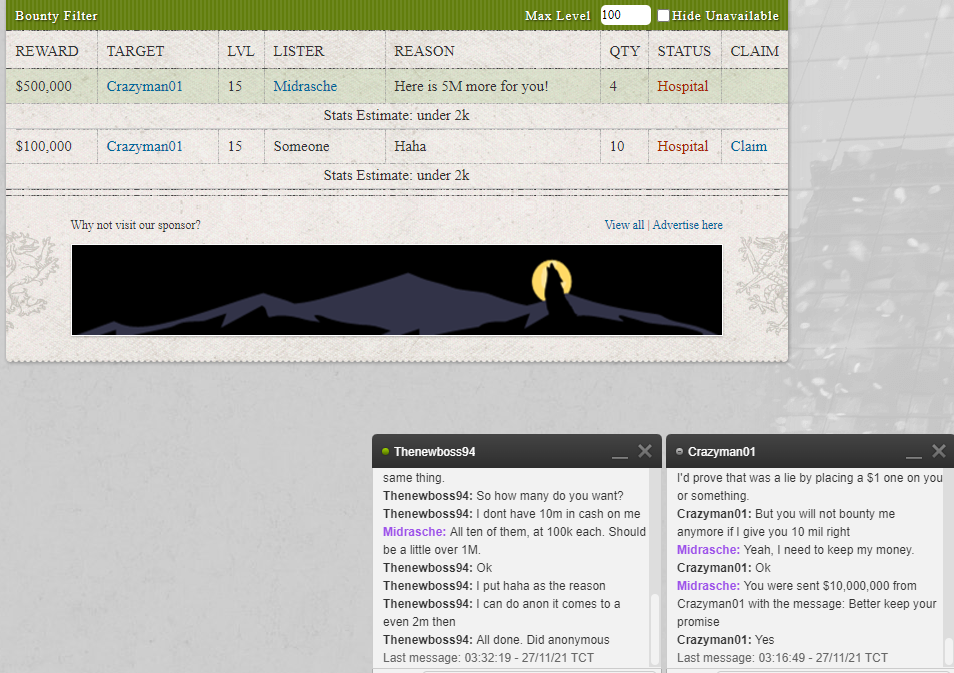Click online status dot of Thenewboss94

pyautogui.click(x=385, y=452)
